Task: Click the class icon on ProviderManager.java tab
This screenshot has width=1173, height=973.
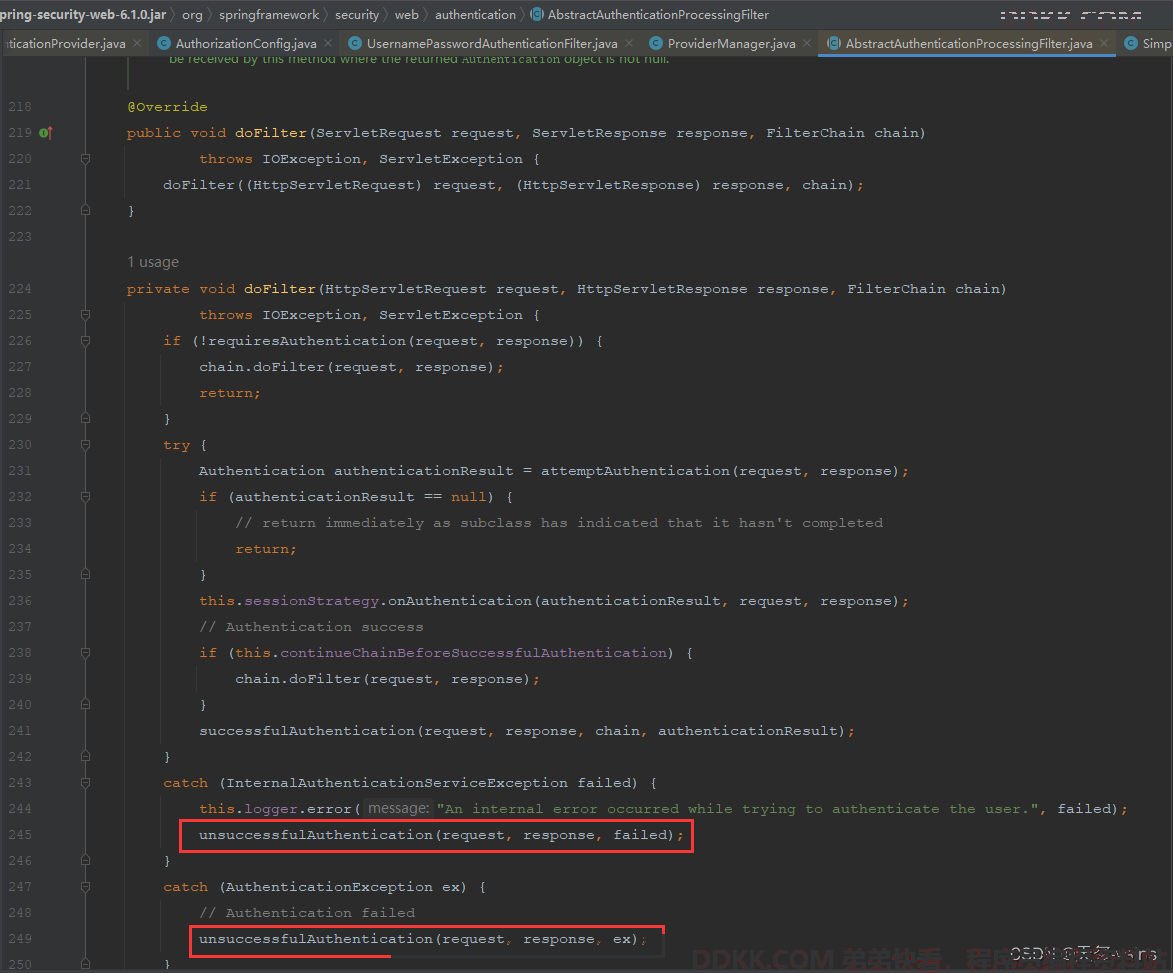Action: point(656,44)
